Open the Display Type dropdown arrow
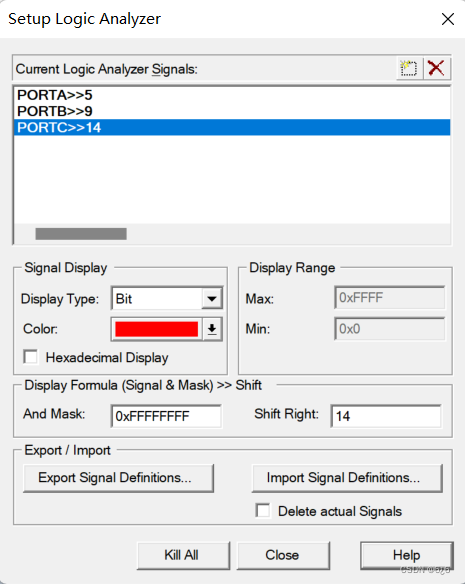 (212, 298)
